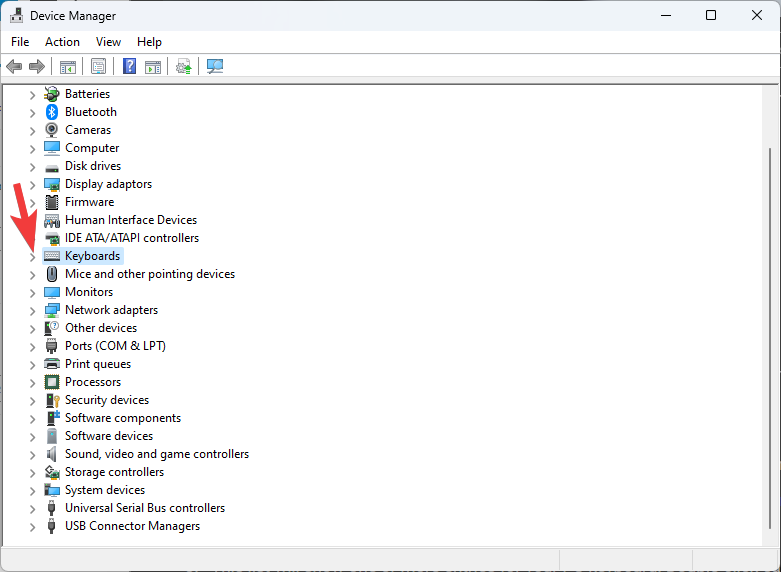
Task: Click the Software components icon
Action: pyautogui.click(x=52, y=418)
